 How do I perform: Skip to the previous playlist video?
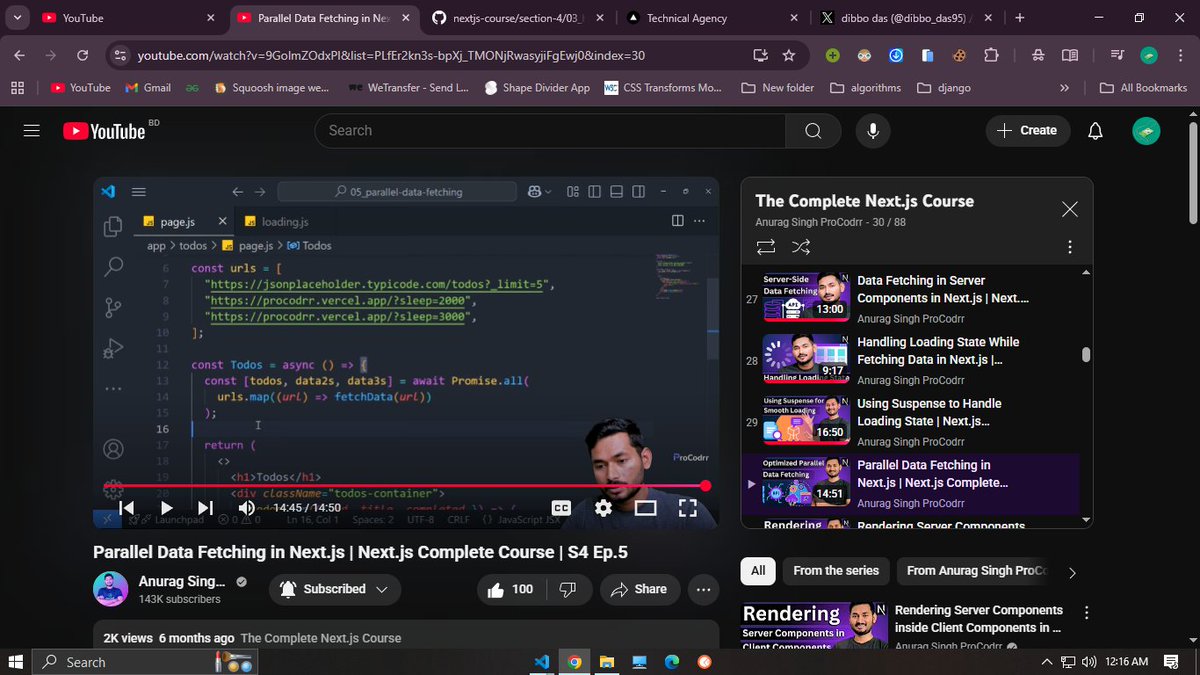tap(127, 508)
